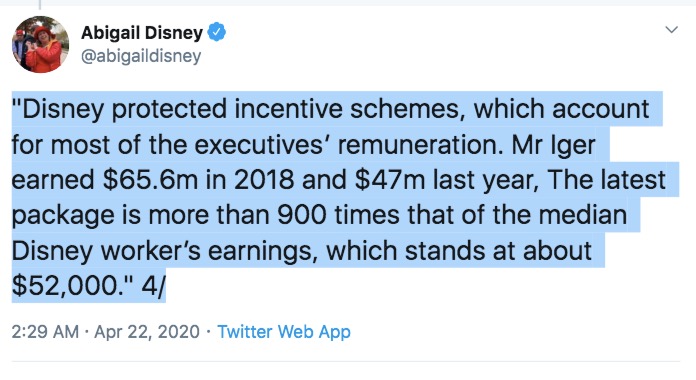Click the year 2018 in the tweet
Viewport: 696px width, 380px height.
coord(264,180)
